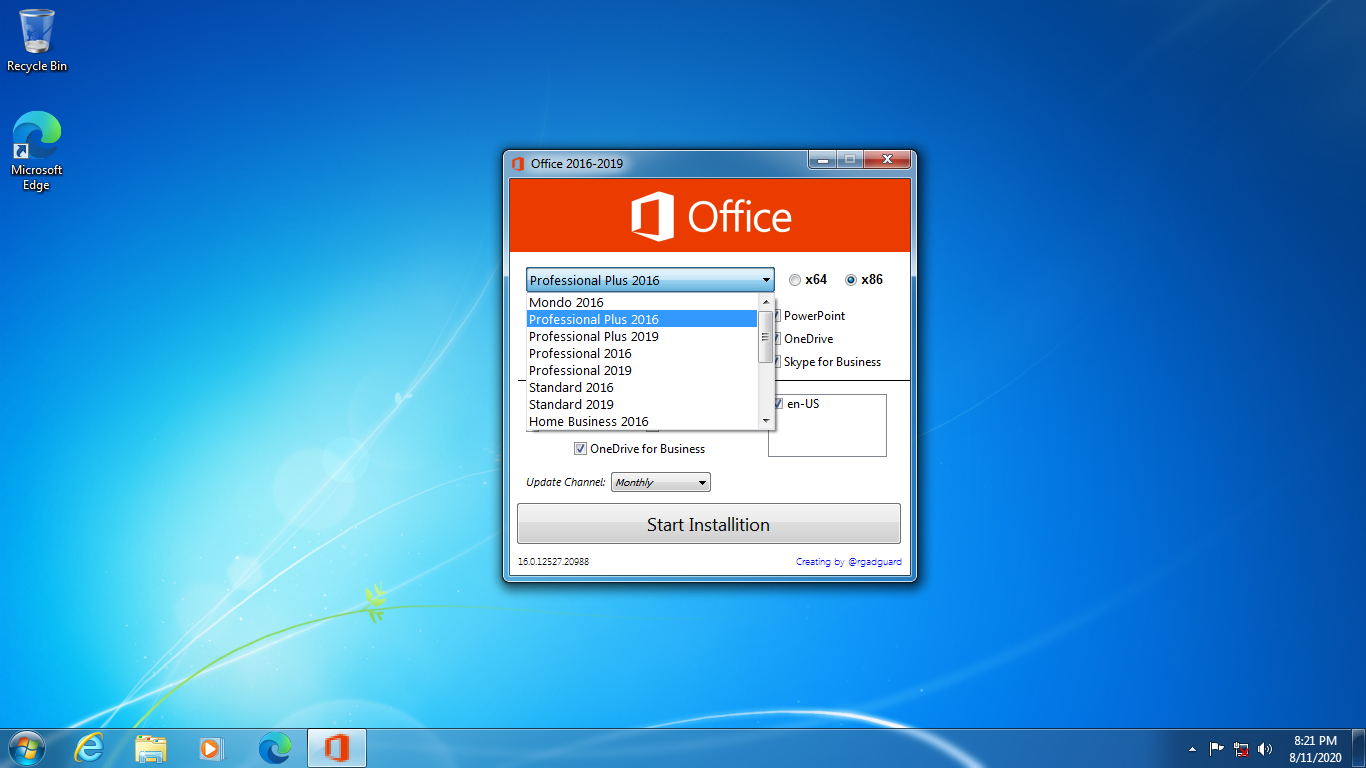
Task: Launch Windows Media Player from the taskbar
Action: (x=212, y=748)
